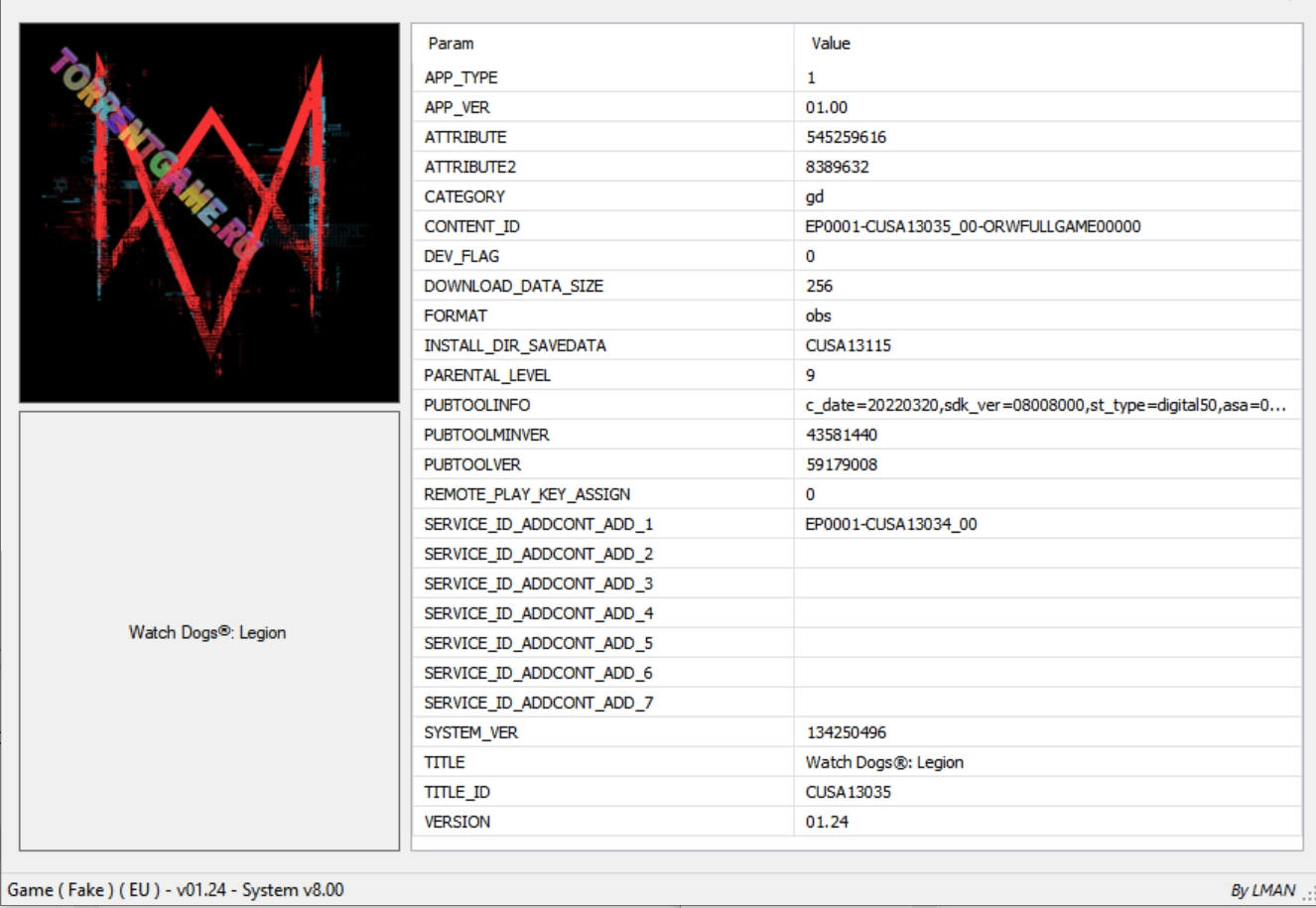Click the ATTRIBUTE value 545259616
This screenshot has width=1316, height=908.
click(846, 137)
